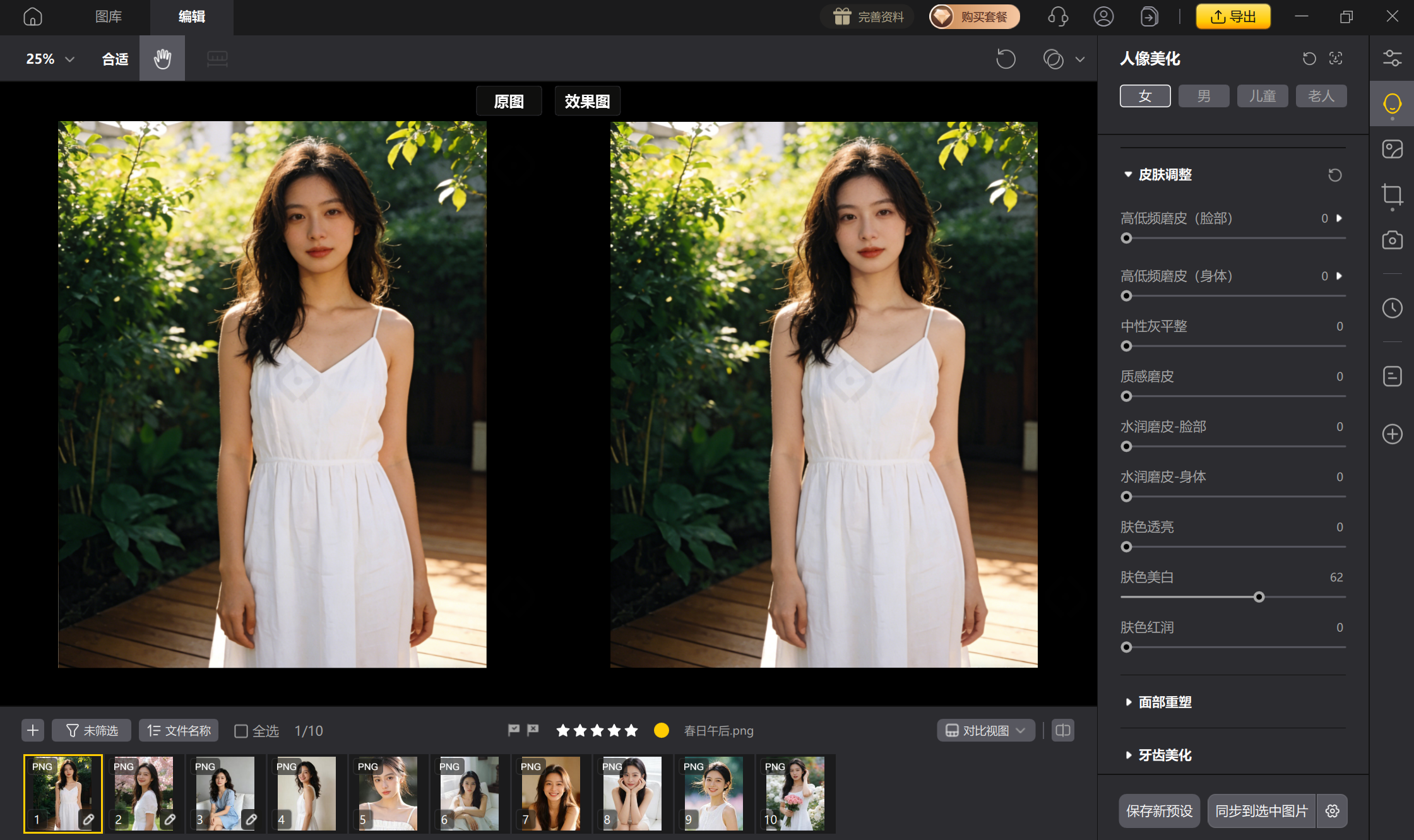The height and width of the screenshot is (840, 1414).
Task: Select the hand pan tool
Action: click(162, 59)
